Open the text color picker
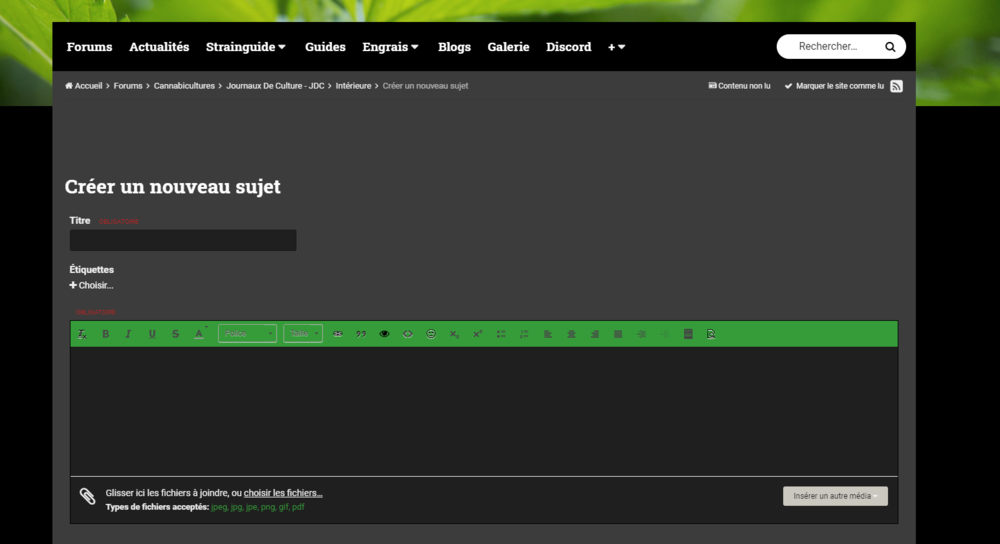 pyautogui.click(x=200, y=334)
